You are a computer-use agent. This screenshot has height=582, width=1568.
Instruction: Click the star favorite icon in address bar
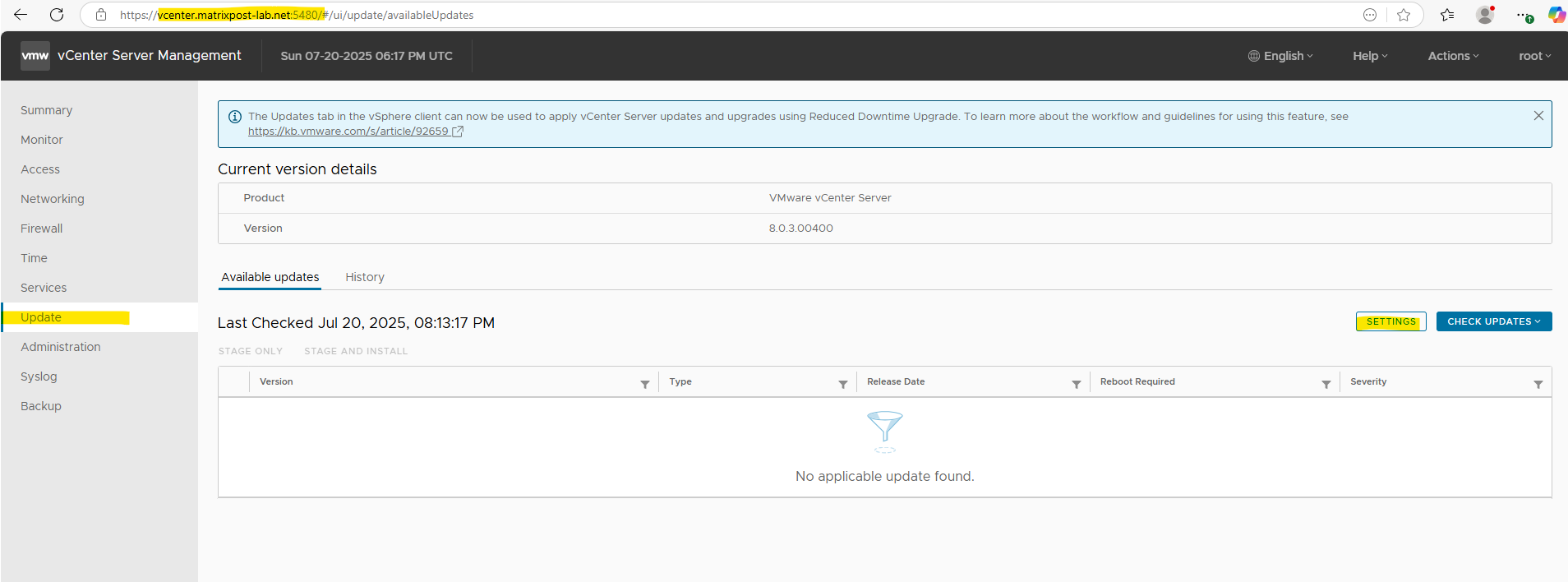pos(1404,15)
